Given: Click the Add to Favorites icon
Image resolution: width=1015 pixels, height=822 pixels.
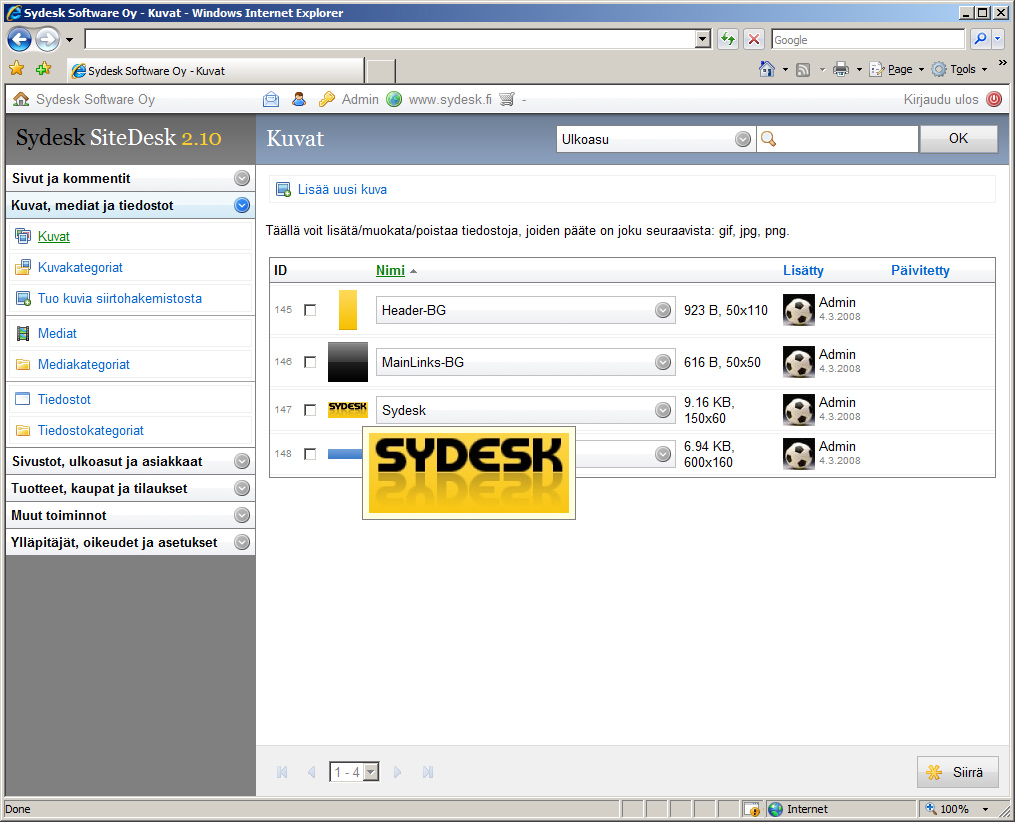Looking at the screenshot, I should pos(43,69).
